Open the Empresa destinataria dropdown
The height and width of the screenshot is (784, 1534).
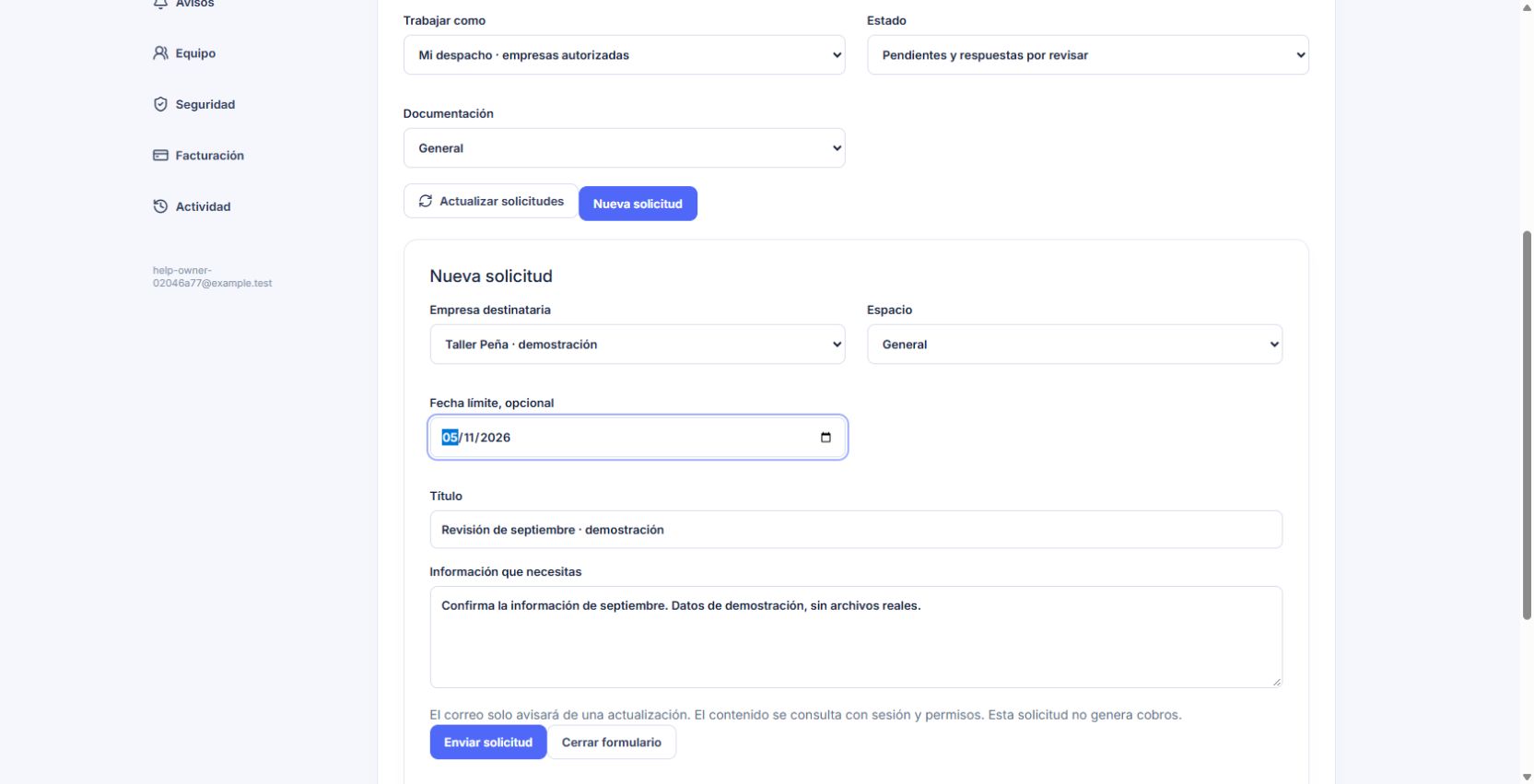click(x=637, y=345)
